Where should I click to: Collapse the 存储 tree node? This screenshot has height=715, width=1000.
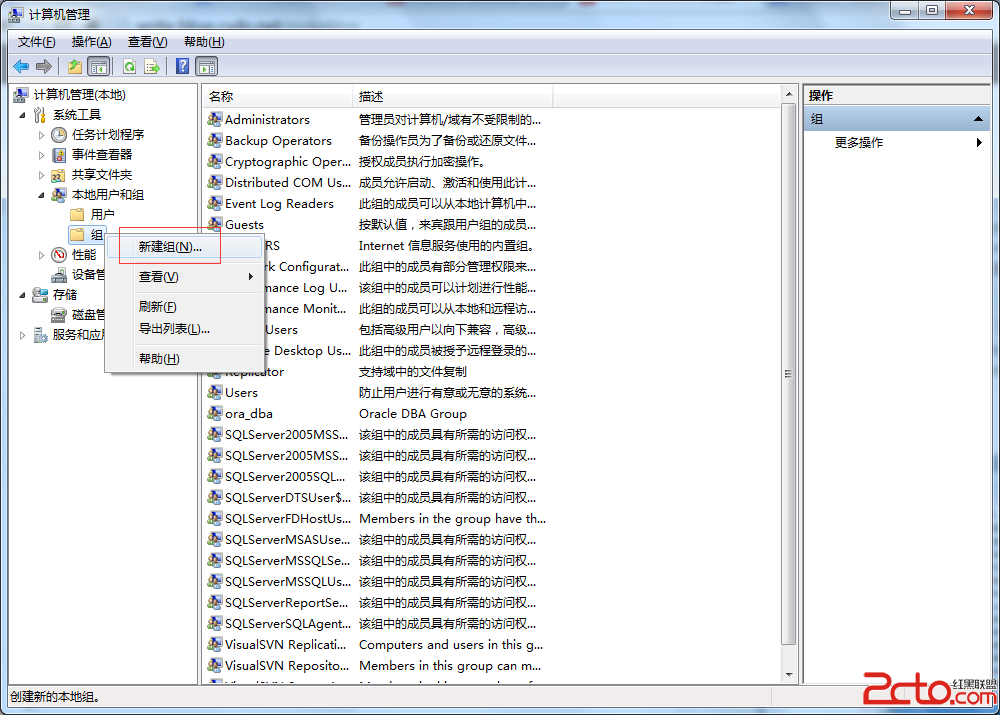pyautogui.click(x=23, y=295)
